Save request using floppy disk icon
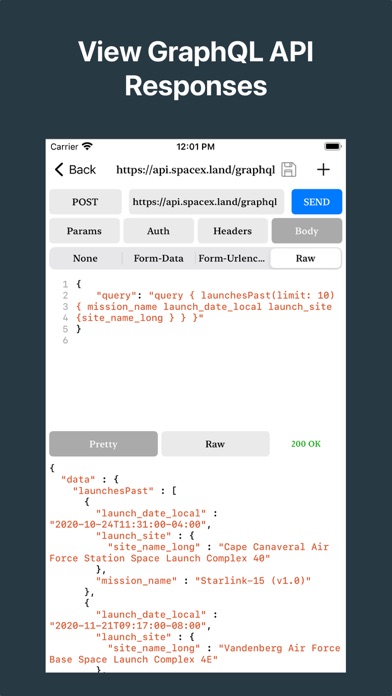 coord(289,170)
